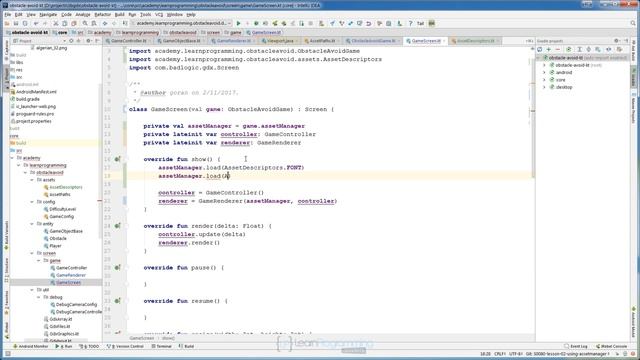Open the Event Log
The height and width of the screenshot is (360, 640).
(576, 347)
